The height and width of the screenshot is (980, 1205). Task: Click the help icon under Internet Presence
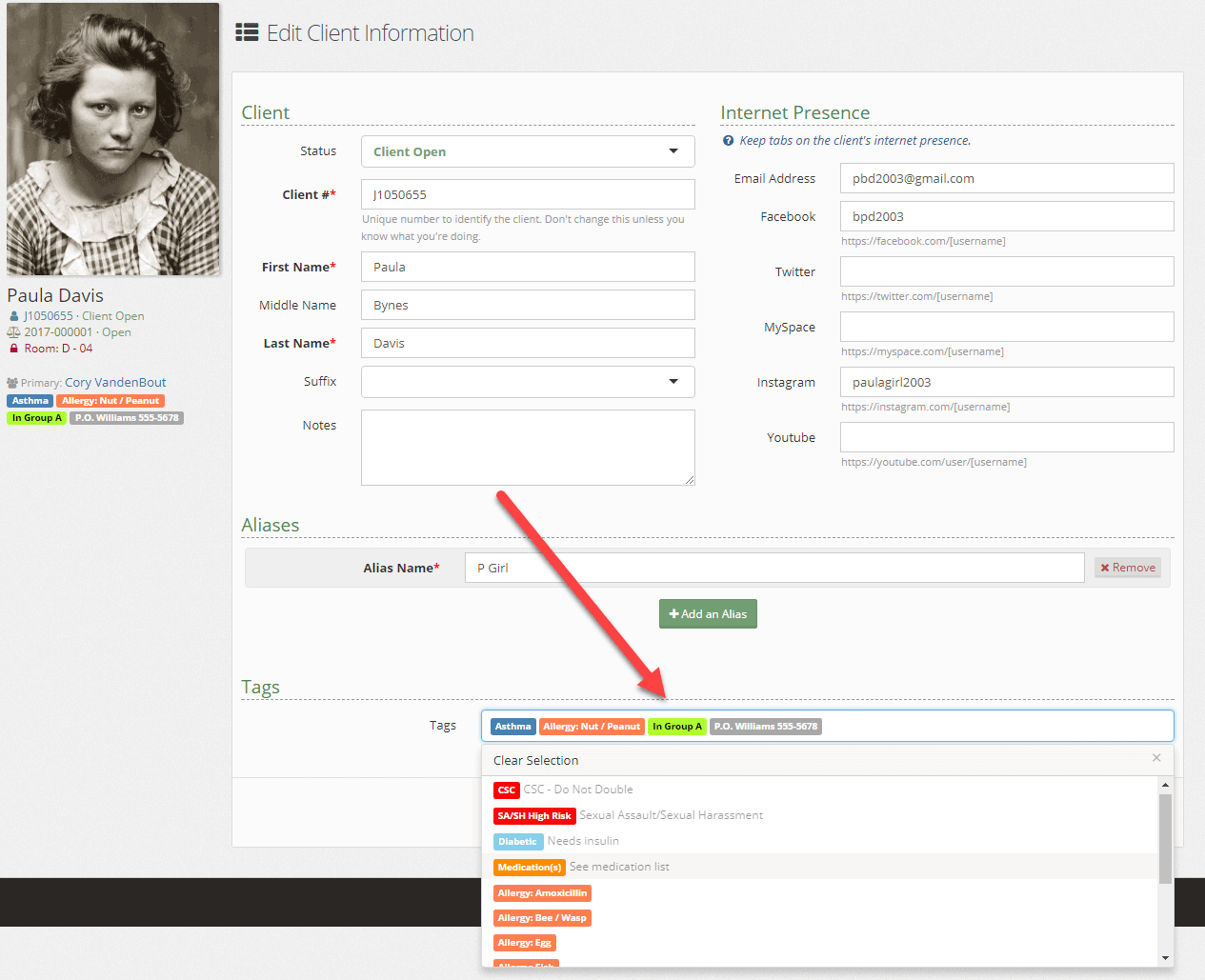tap(729, 141)
